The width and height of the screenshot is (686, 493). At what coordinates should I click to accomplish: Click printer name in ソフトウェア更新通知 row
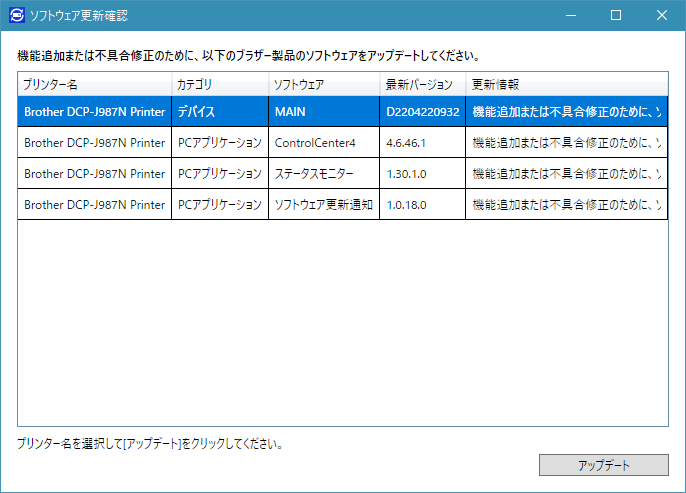[x=94, y=204]
